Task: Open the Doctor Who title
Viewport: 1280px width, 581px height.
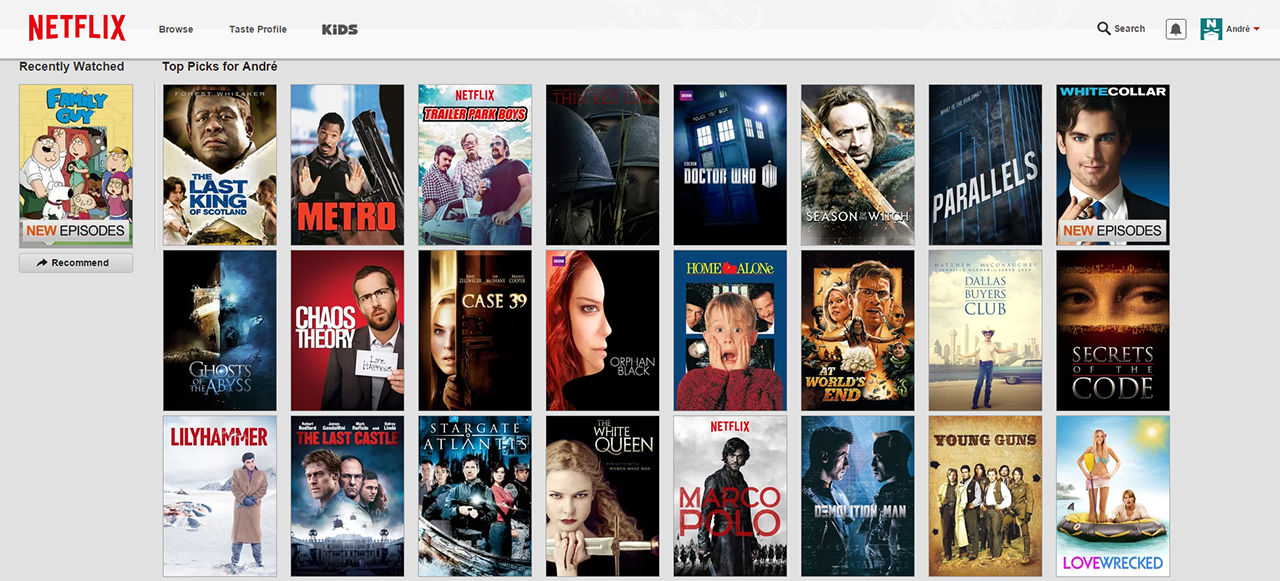Action: coord(730,165)
